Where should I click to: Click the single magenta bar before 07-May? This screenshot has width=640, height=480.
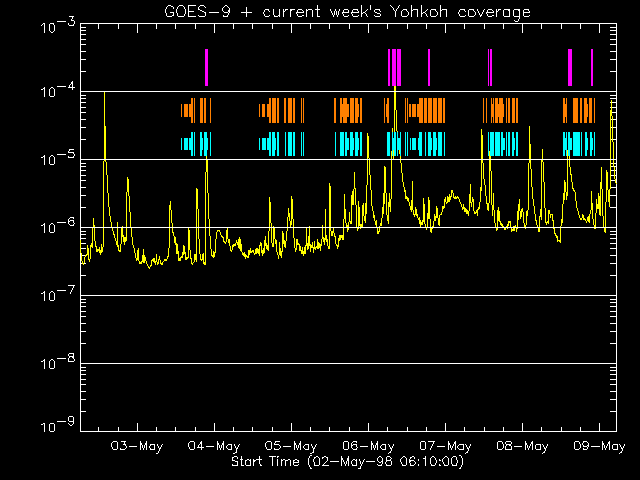coord(429,67)
